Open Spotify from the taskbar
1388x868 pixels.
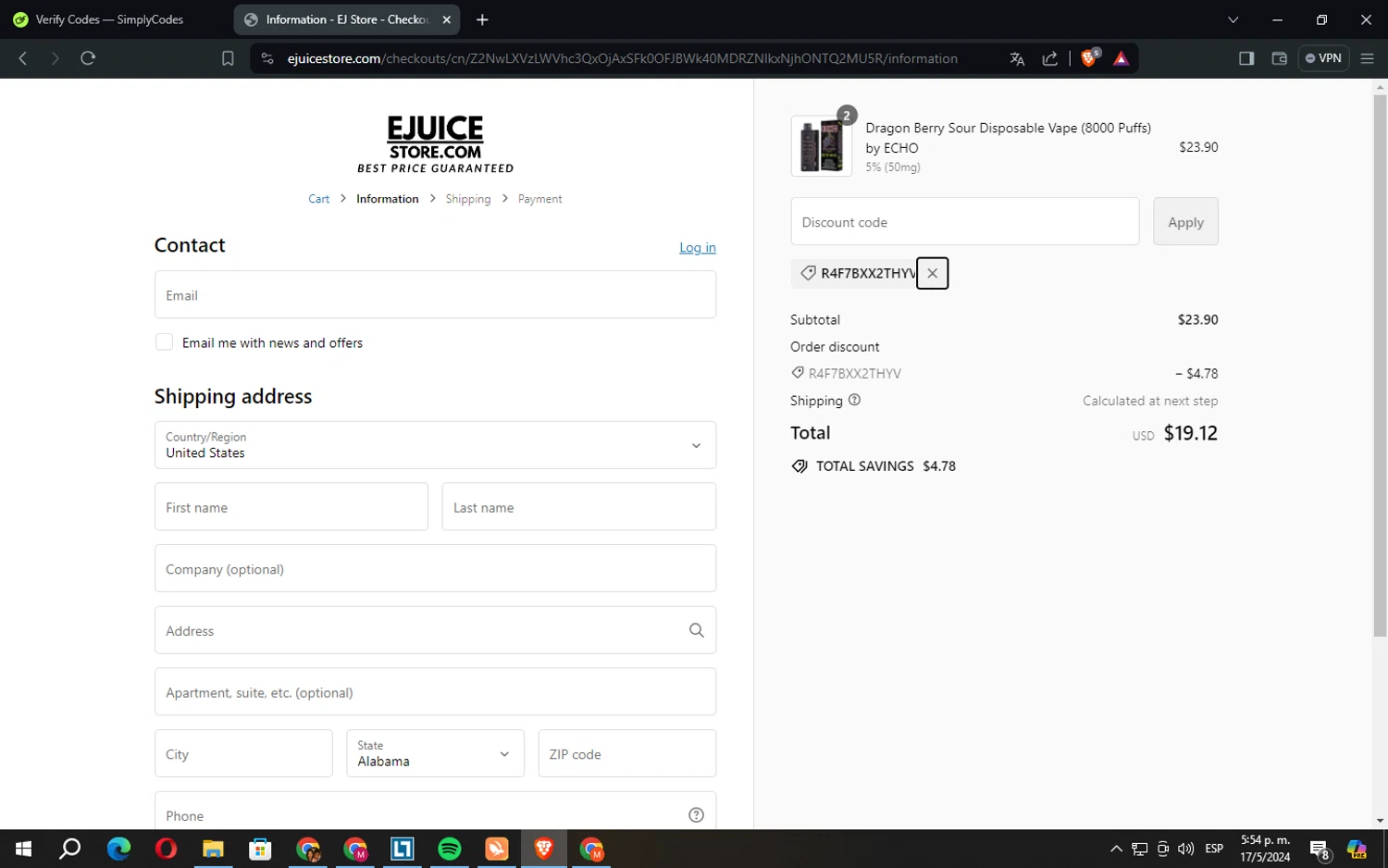coord(450,849)
